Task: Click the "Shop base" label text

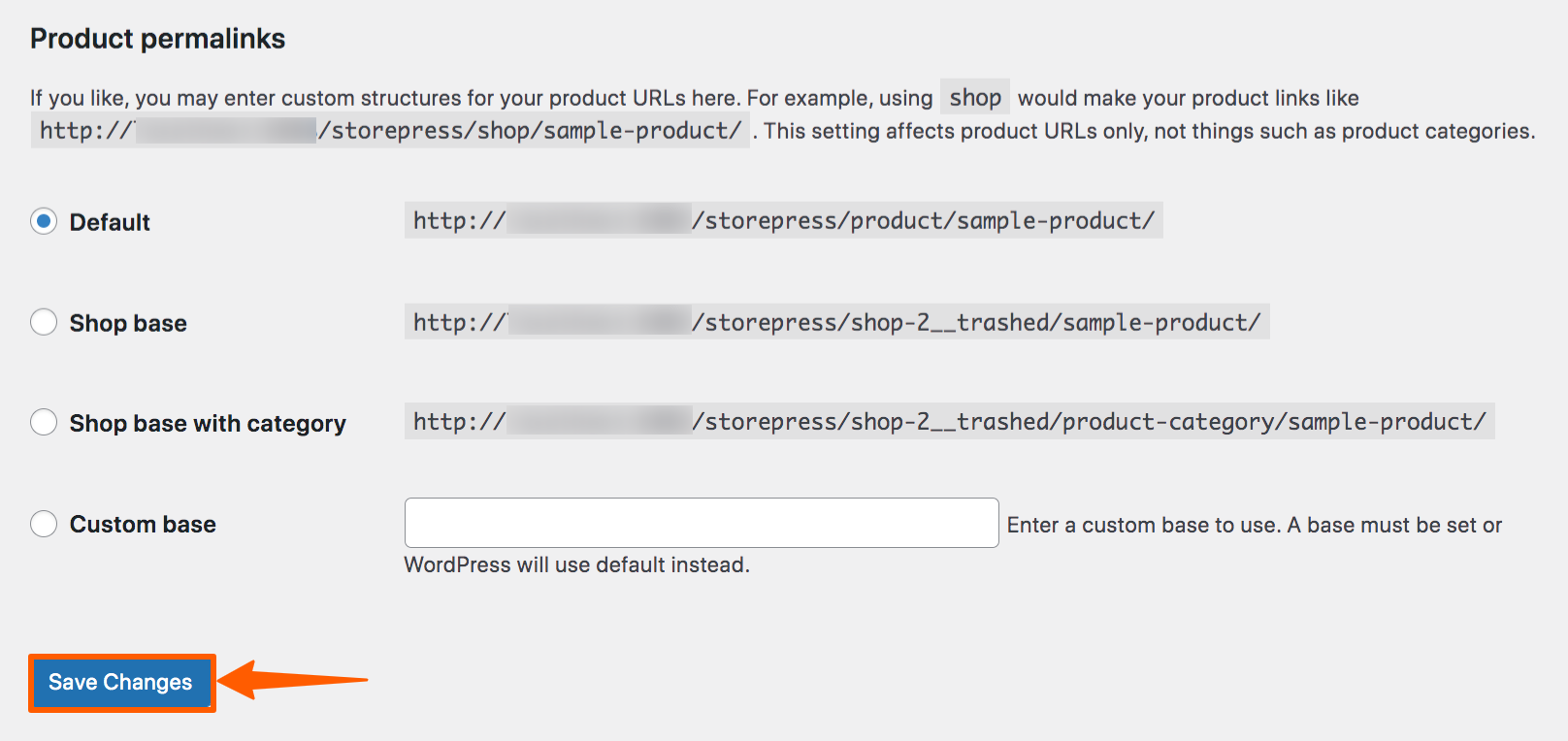Action: (x=128, y=323)
